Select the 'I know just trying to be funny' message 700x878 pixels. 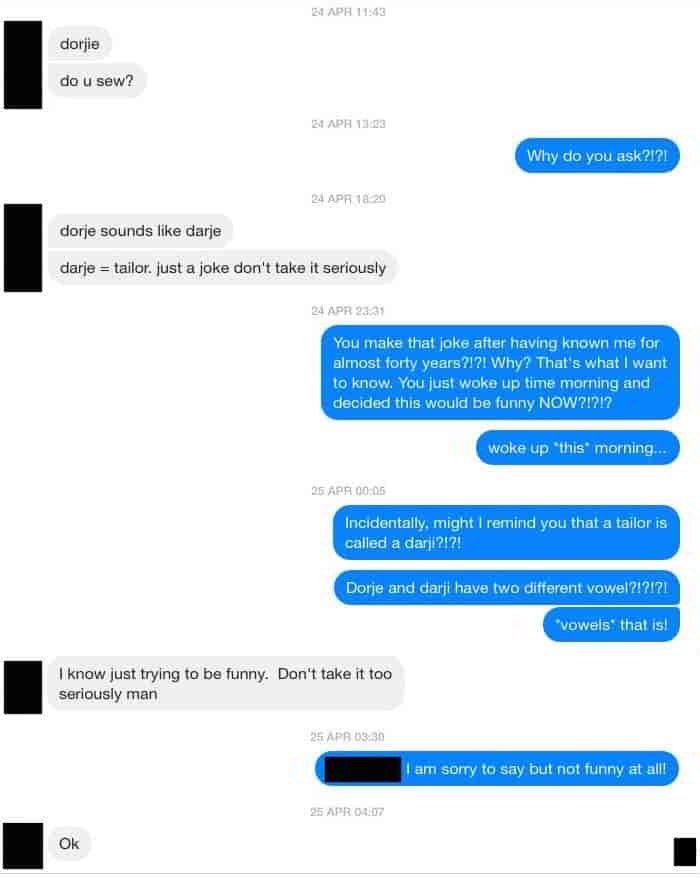[225, 684]
